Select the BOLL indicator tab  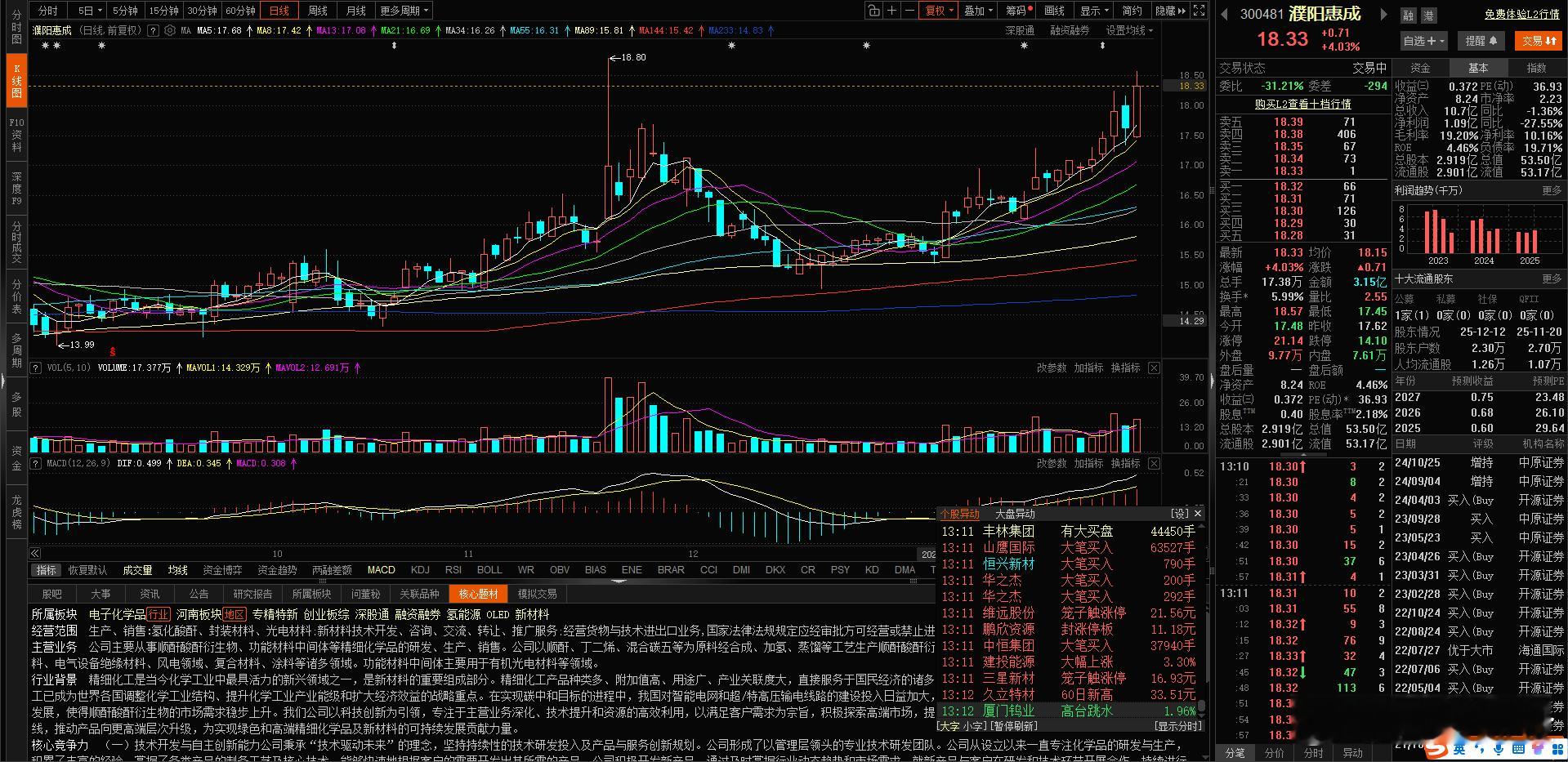(489, 570)
